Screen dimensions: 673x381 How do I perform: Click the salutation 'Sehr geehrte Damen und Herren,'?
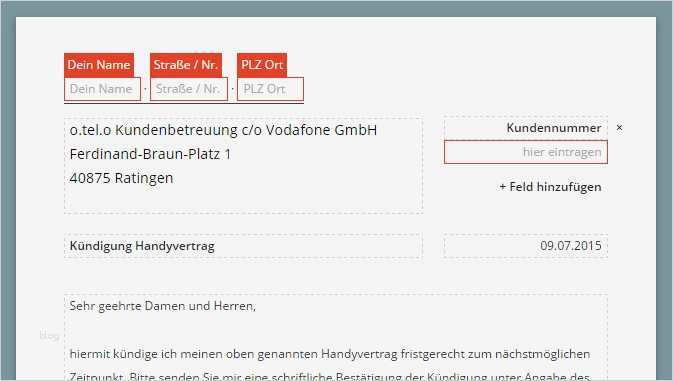(x=163, y=306)
